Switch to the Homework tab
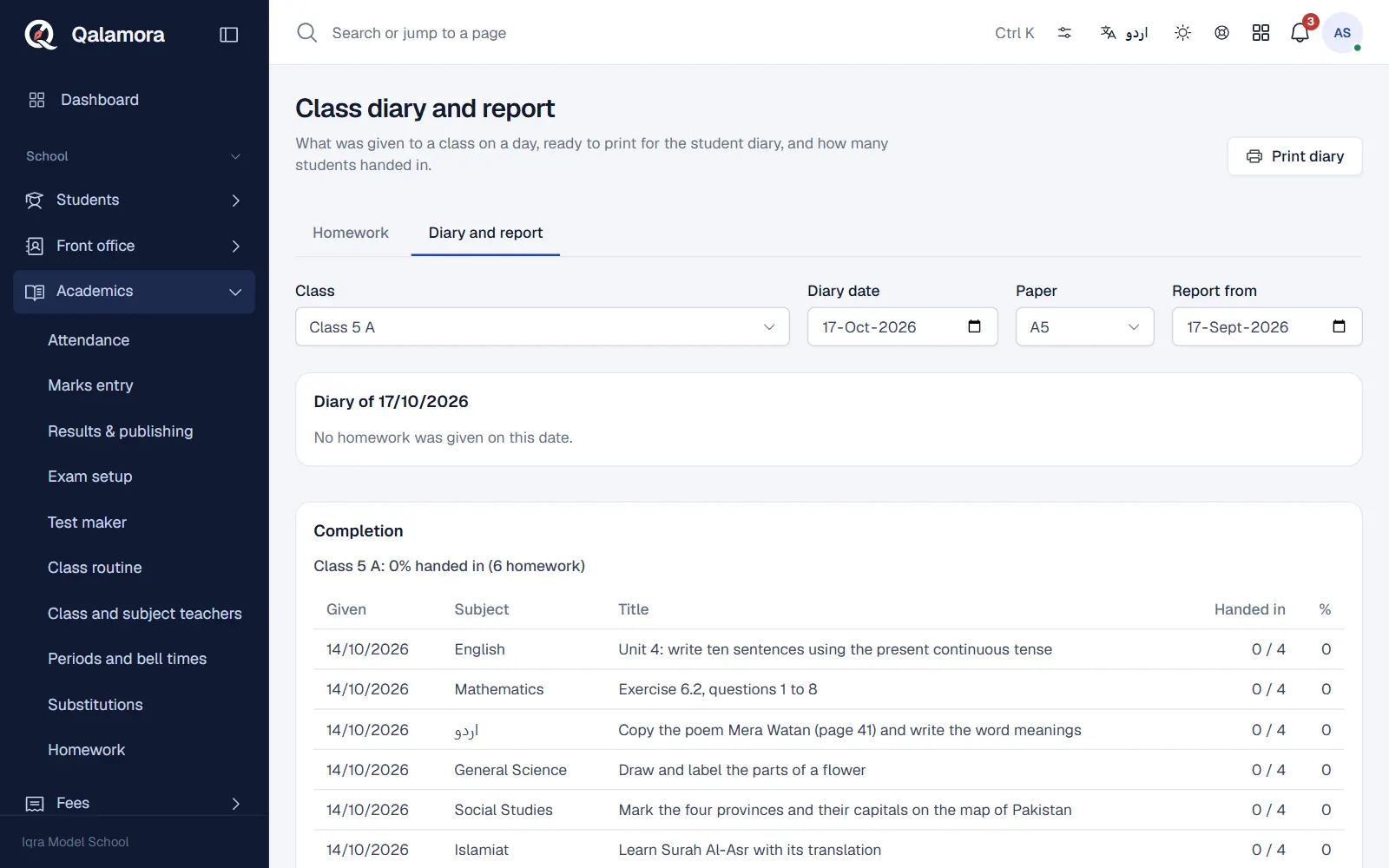This screenshot has width=1389, height=868. tap(351, 233)
